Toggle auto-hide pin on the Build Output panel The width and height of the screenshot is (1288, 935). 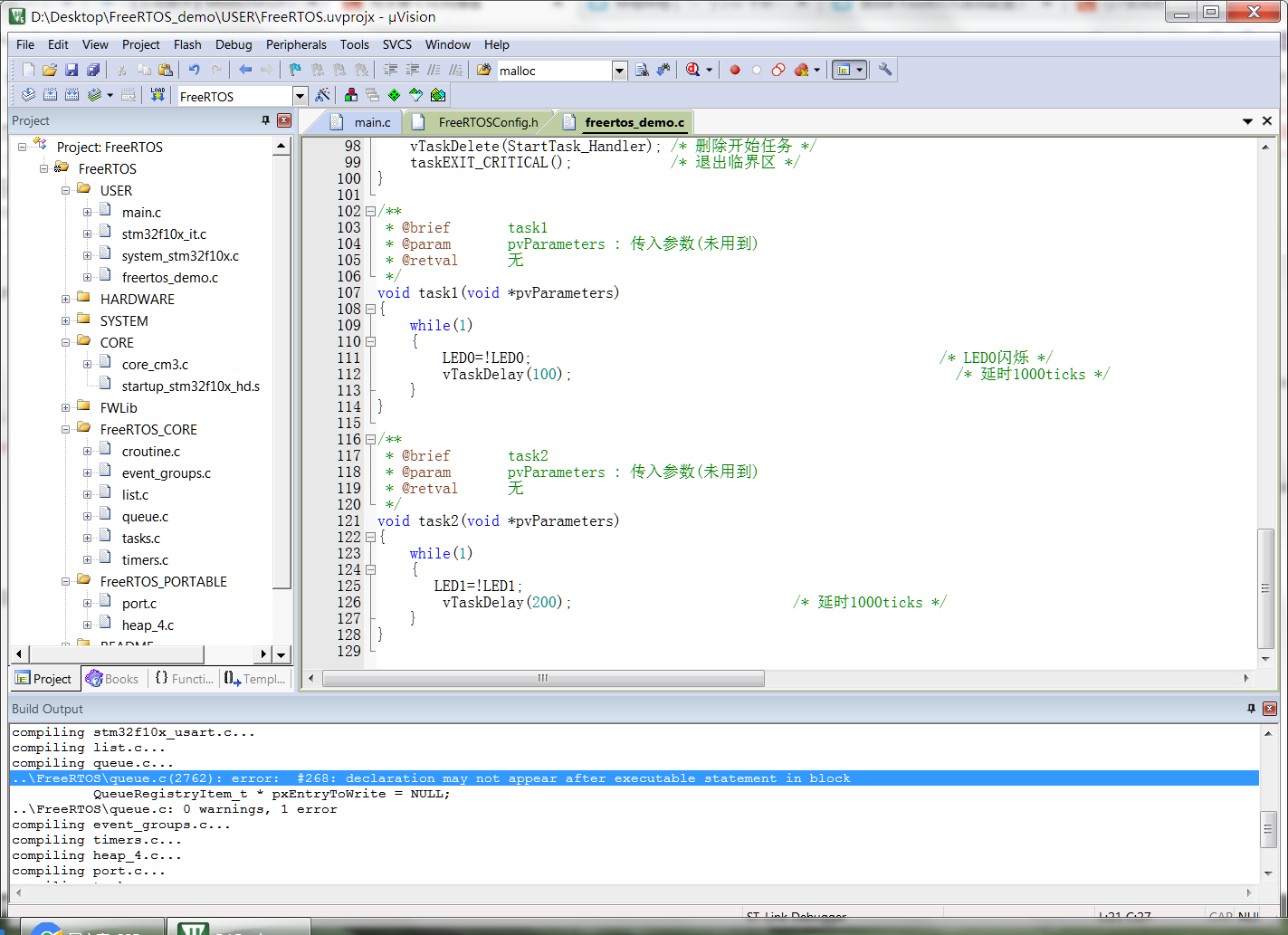click(x=1251, y=709)
